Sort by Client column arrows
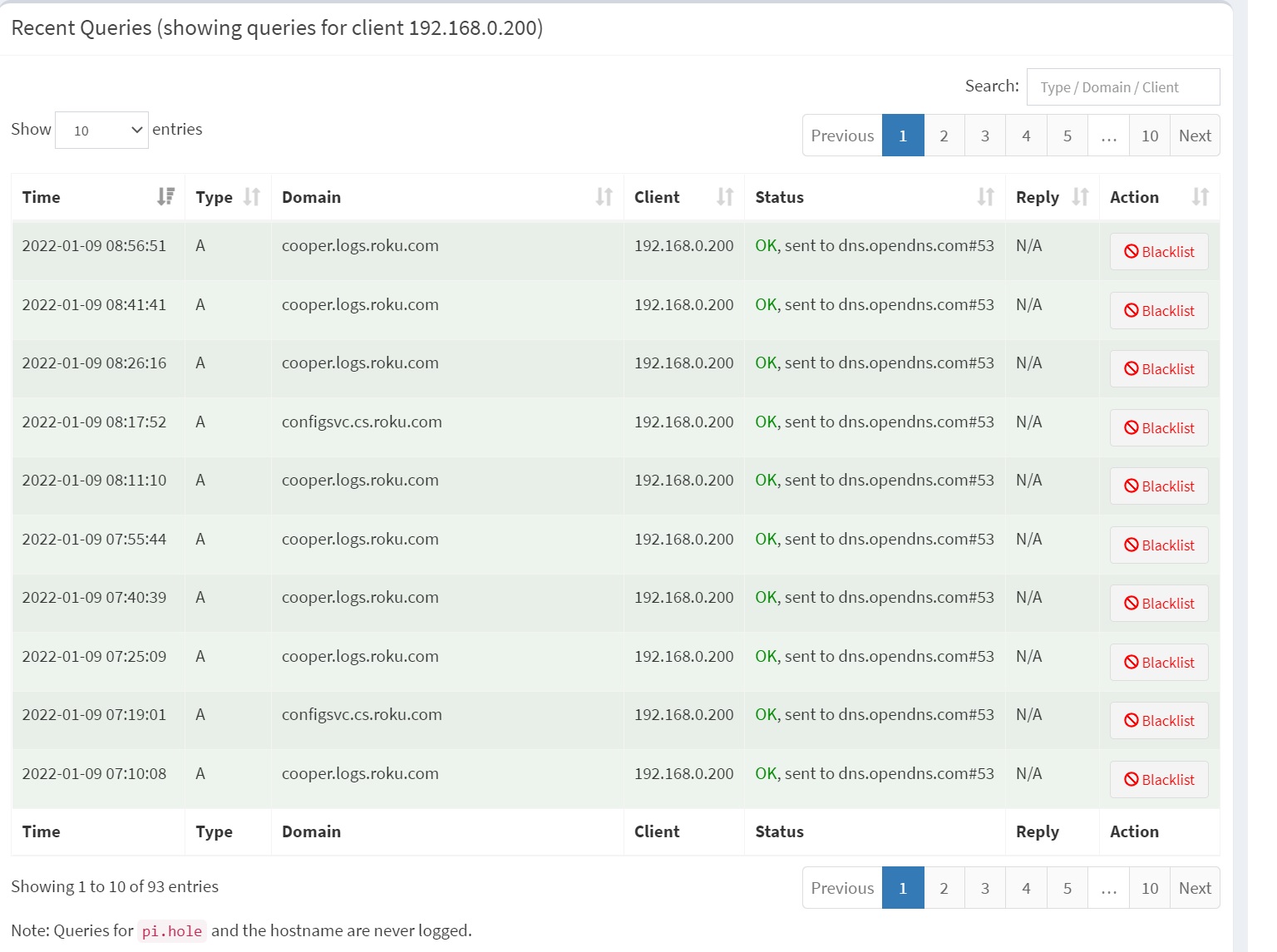Screen dimensions: 1277x952 point(725,196)
